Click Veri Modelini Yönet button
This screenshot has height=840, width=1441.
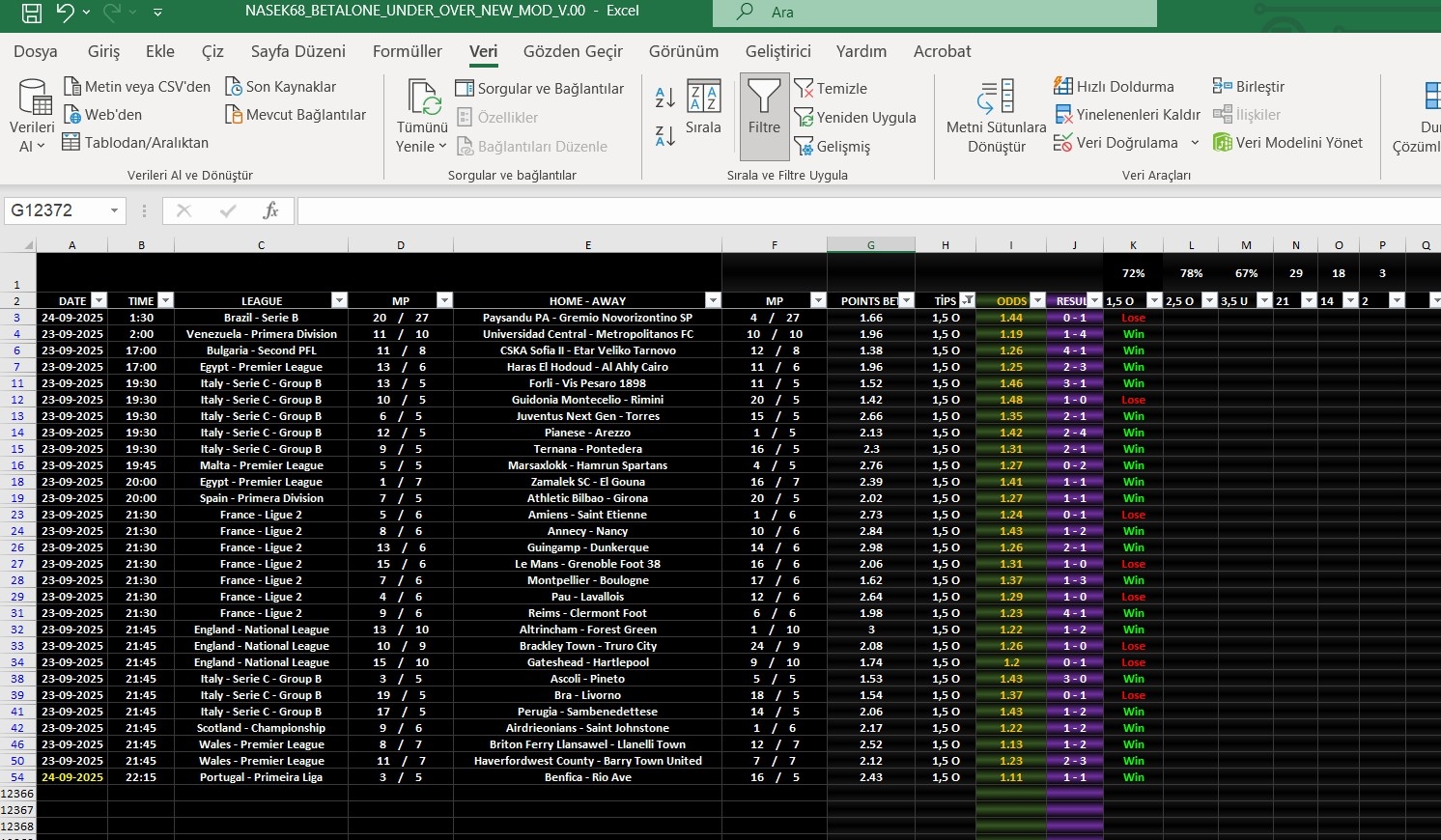click(1287, 143)
